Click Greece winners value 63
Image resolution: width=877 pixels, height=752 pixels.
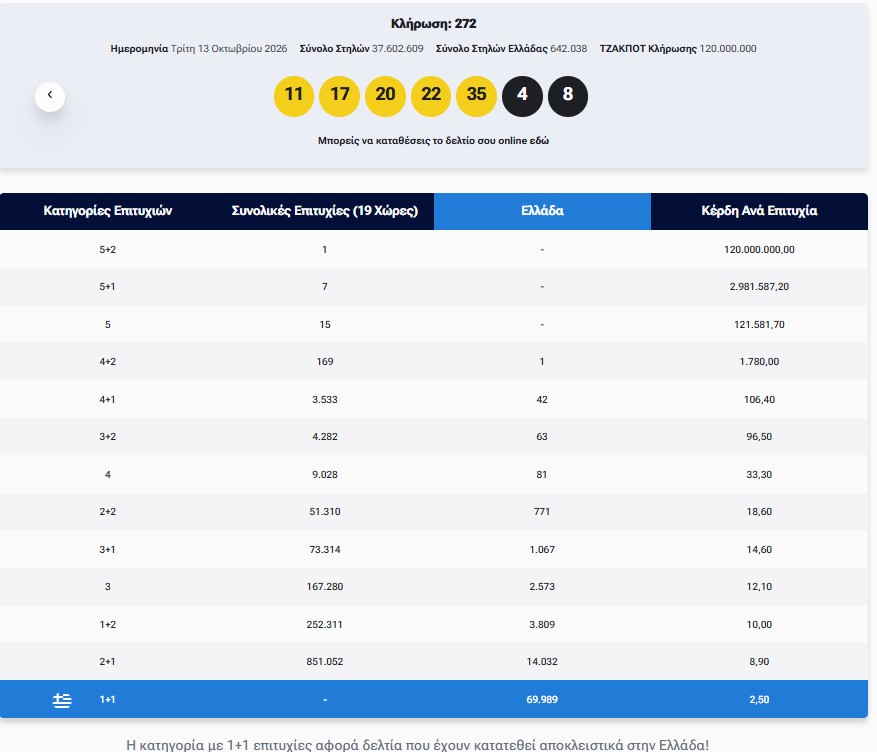[542, 436]
